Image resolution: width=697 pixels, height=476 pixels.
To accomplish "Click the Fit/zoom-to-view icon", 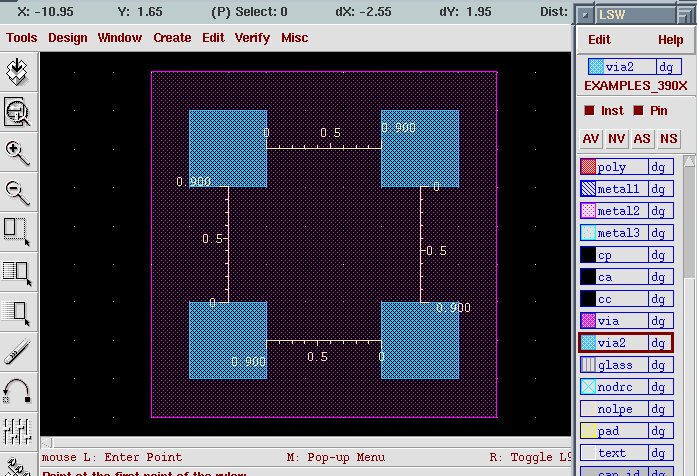I will pyautogui.click(x=17, y=112).
